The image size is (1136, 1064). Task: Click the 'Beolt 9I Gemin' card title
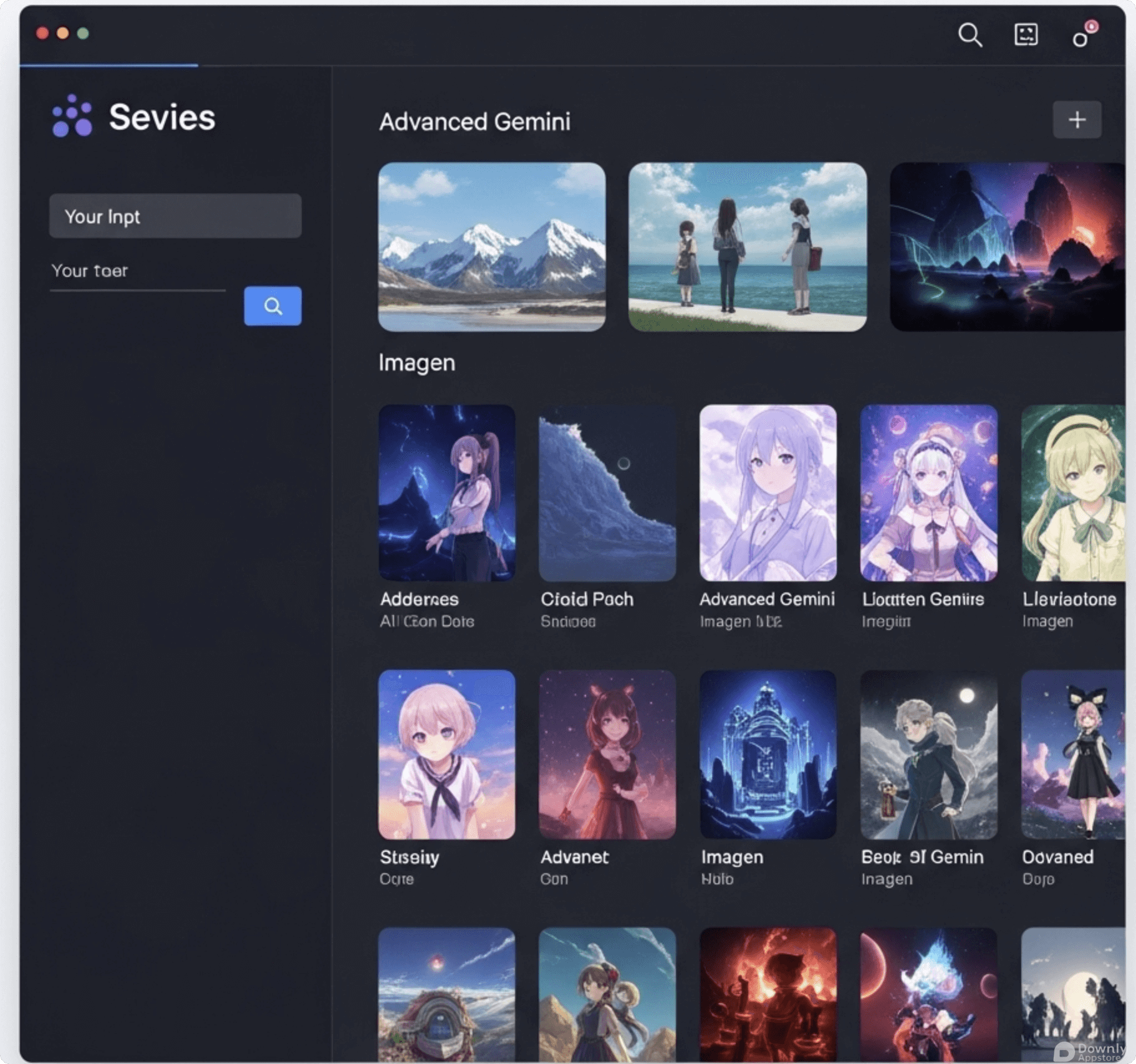[x=922, y=857]
